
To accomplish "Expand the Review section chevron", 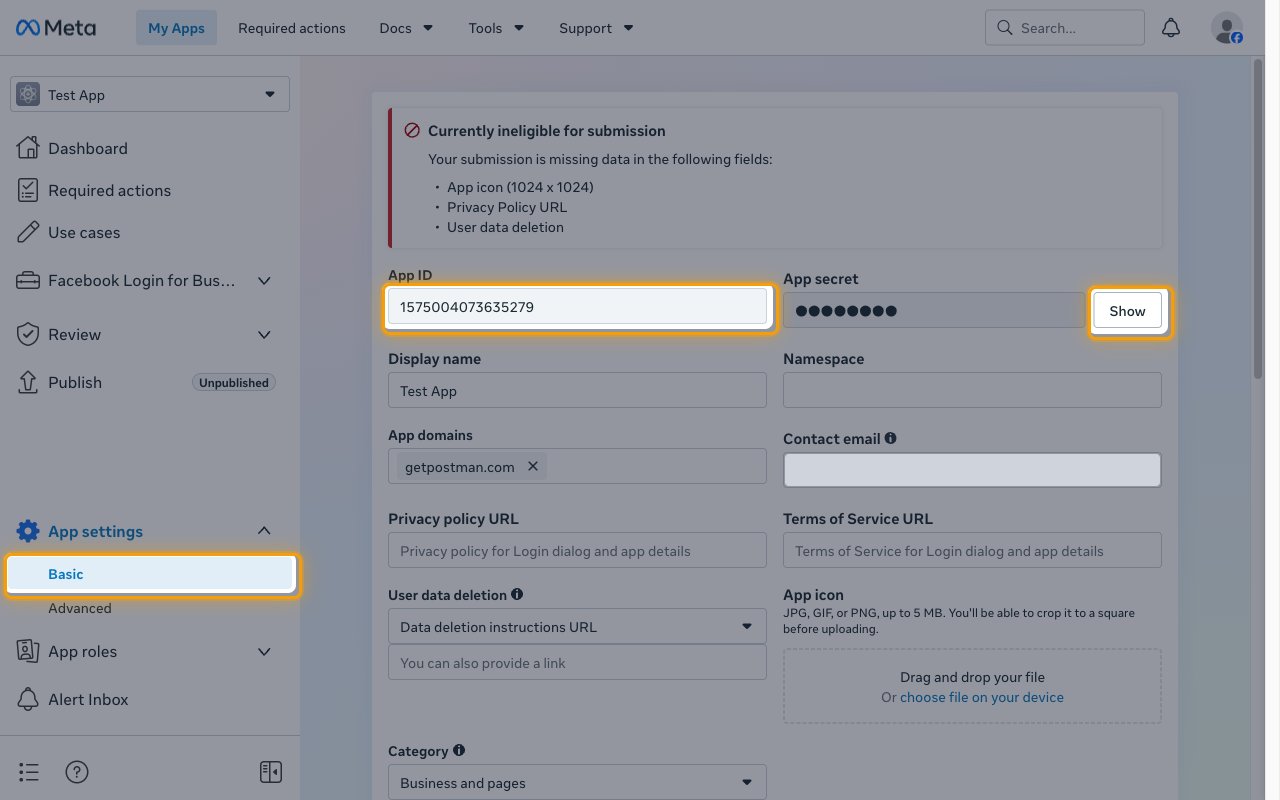I will pyautogui.click(x=264, y=334).
